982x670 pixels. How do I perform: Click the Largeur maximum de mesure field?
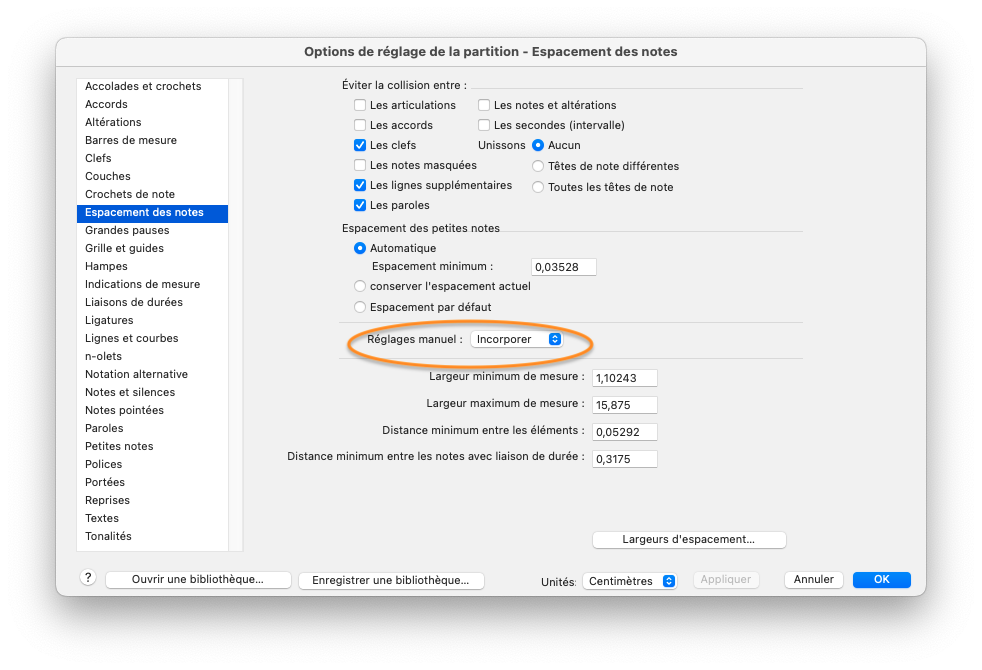point(624,405)
